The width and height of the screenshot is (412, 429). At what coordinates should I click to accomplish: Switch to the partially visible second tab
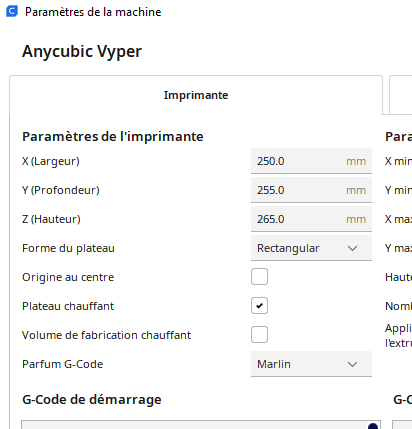tap(401, 95)
